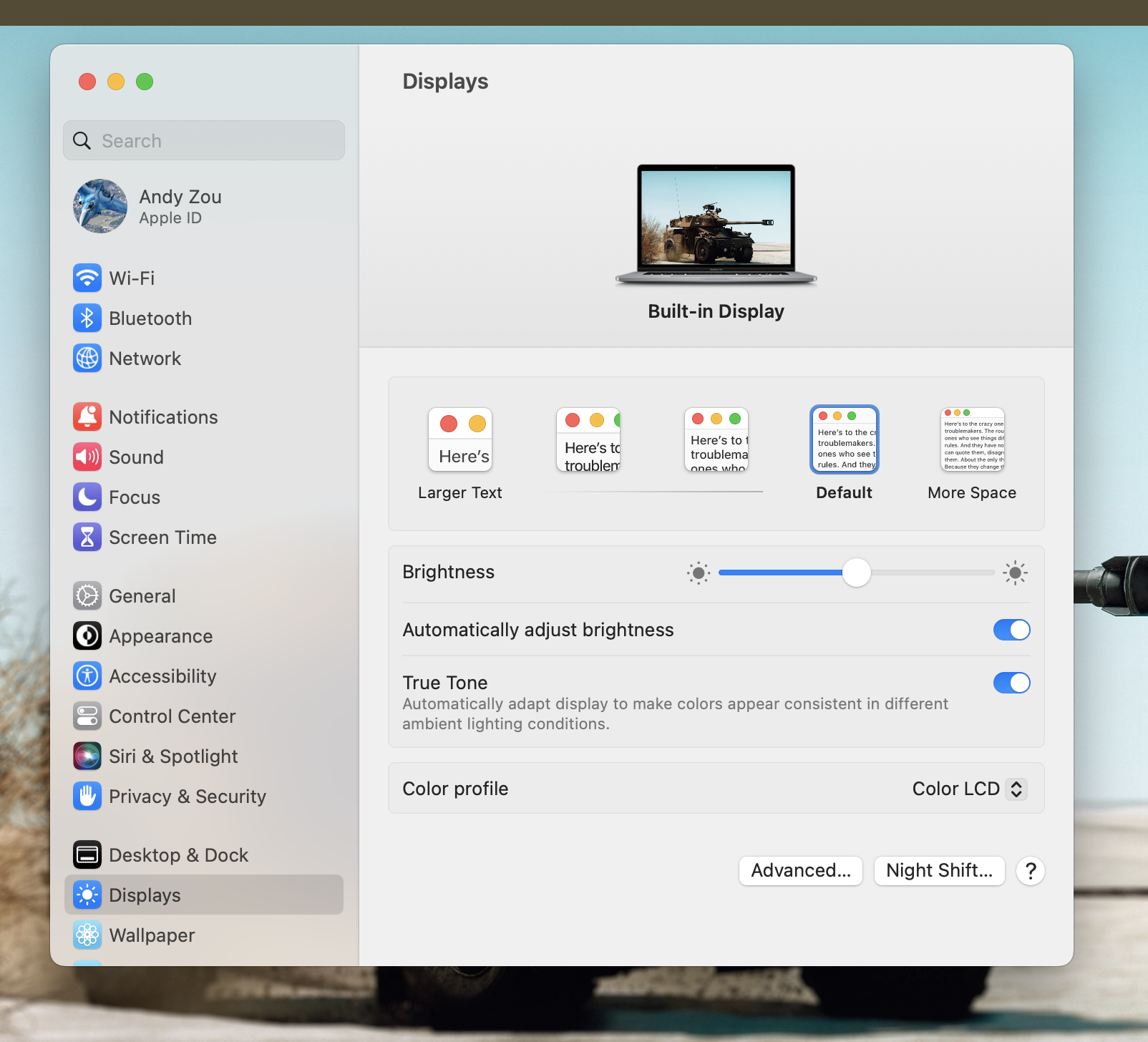Select the middle resolution thumbnail
The height and width of the screenshot is (1042, 1148).
[x=716, y=439]
